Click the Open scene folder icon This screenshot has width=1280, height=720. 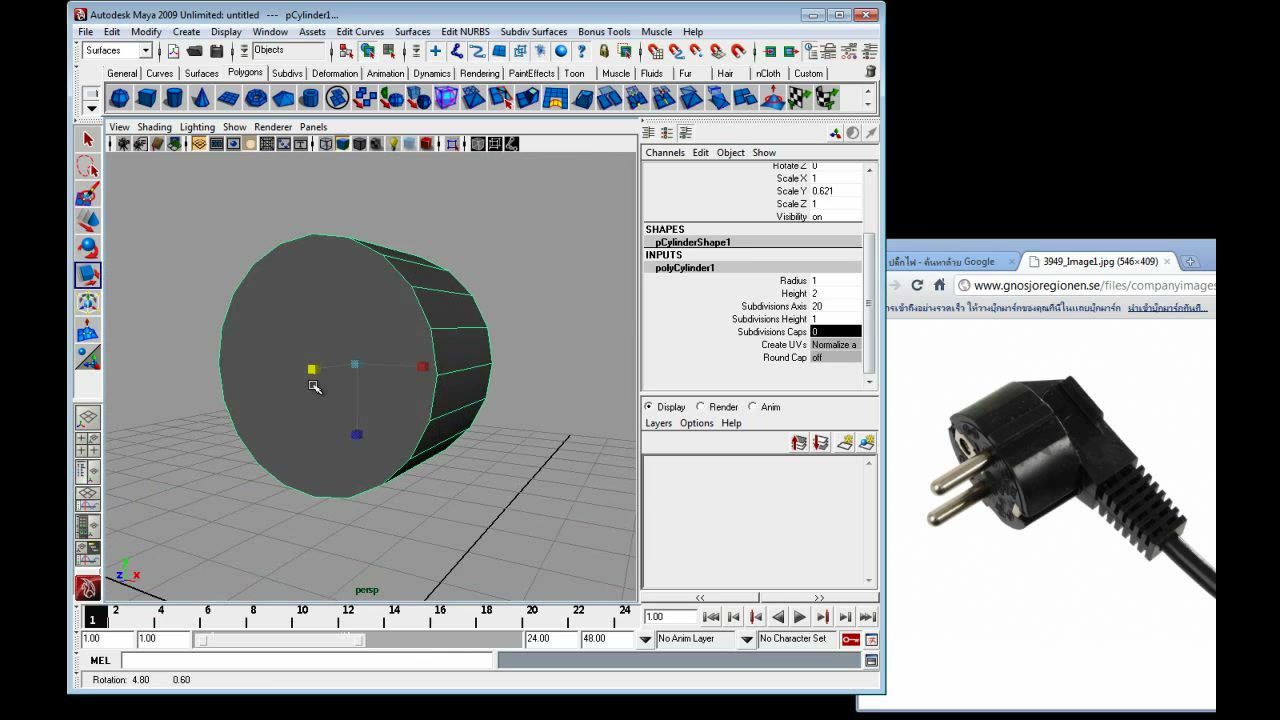194,51
